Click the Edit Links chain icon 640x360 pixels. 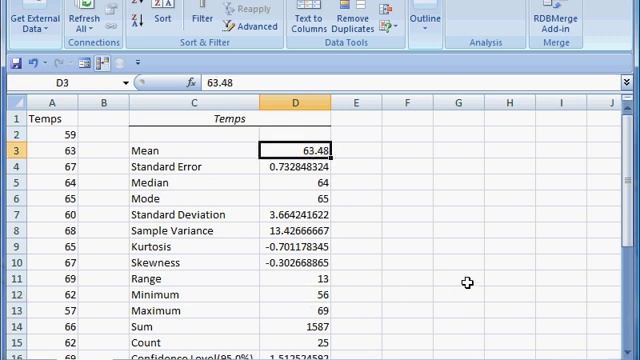point(111,26)
